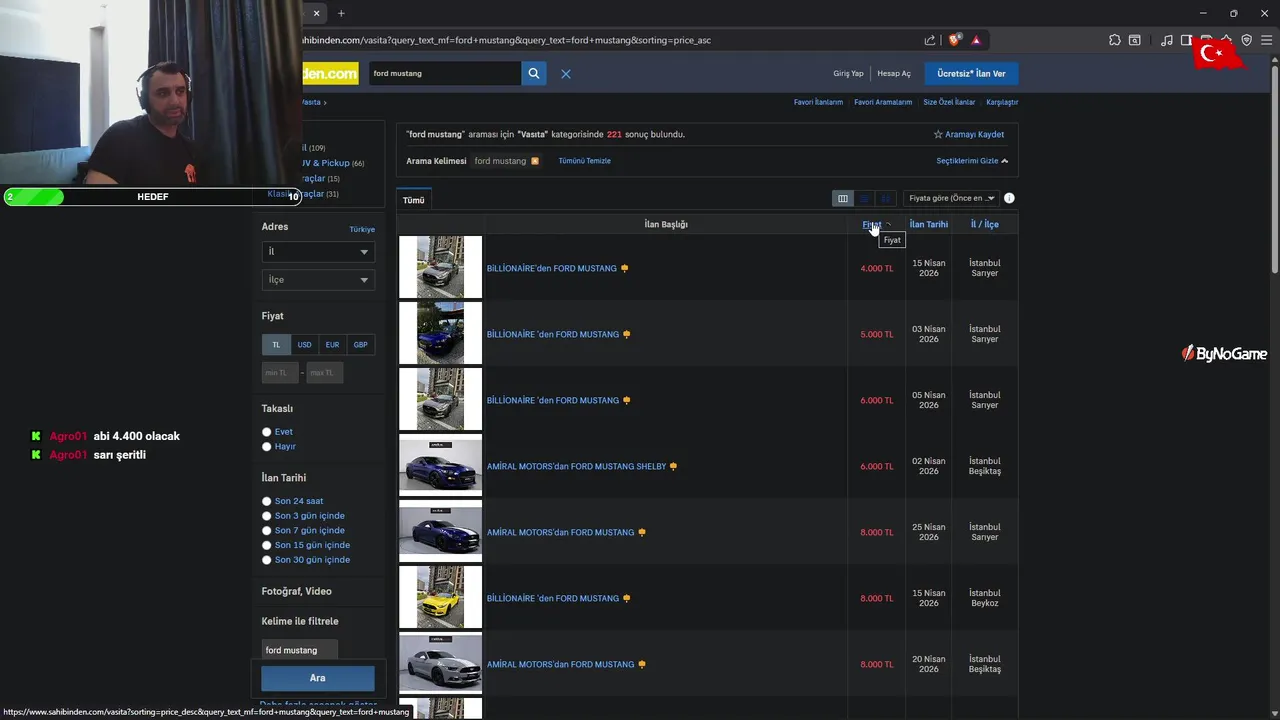Image resolution: width=1280 pixels, height=720 pixels.
Task: Collapse the İlan Tarihi filter section heading
Action: tap(283, 478)
